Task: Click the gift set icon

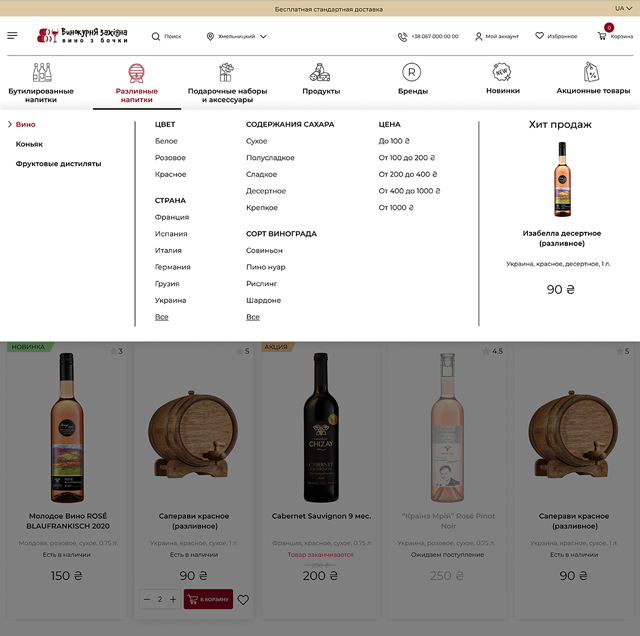Action: 226,72
